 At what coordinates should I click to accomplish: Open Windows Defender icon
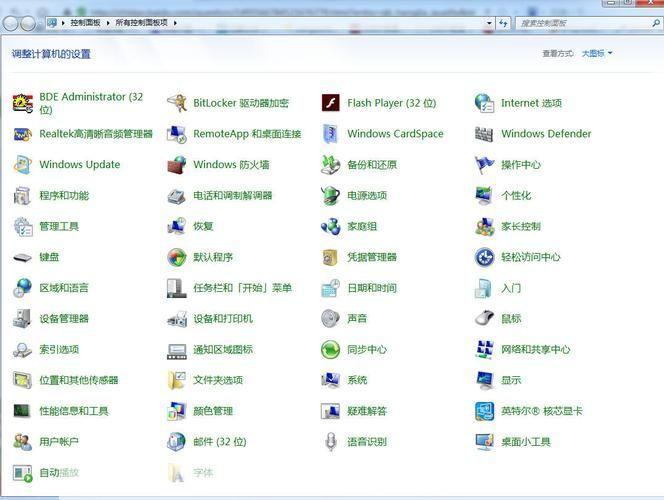[x=484, y=134]
